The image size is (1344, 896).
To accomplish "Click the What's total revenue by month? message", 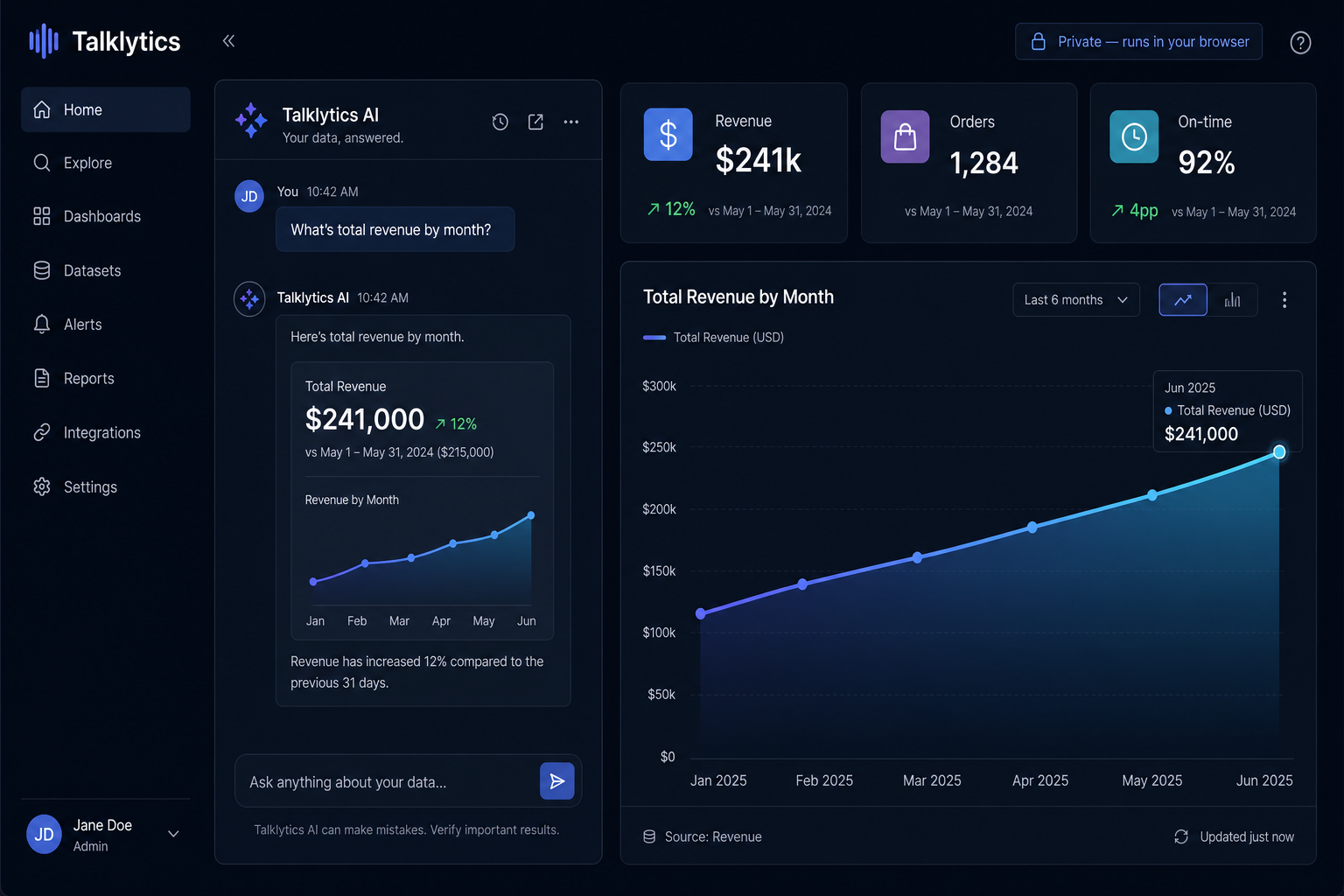I will click(x=395, y=229).
